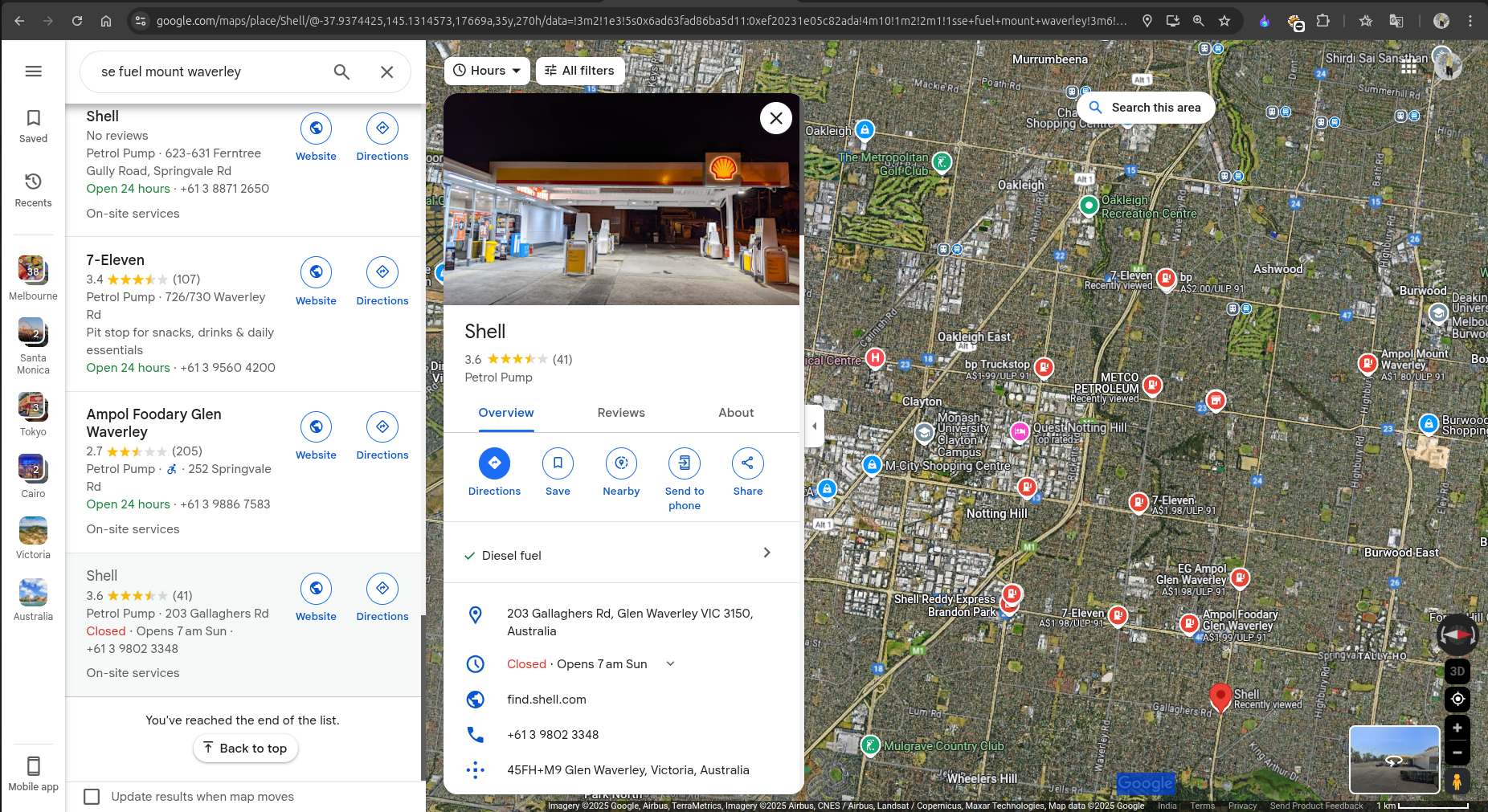The width and height of the screenshot is (1488, 812).
Task: Open Website for Shell 203 Gallaghers Rd
Action: coord(316,598)
